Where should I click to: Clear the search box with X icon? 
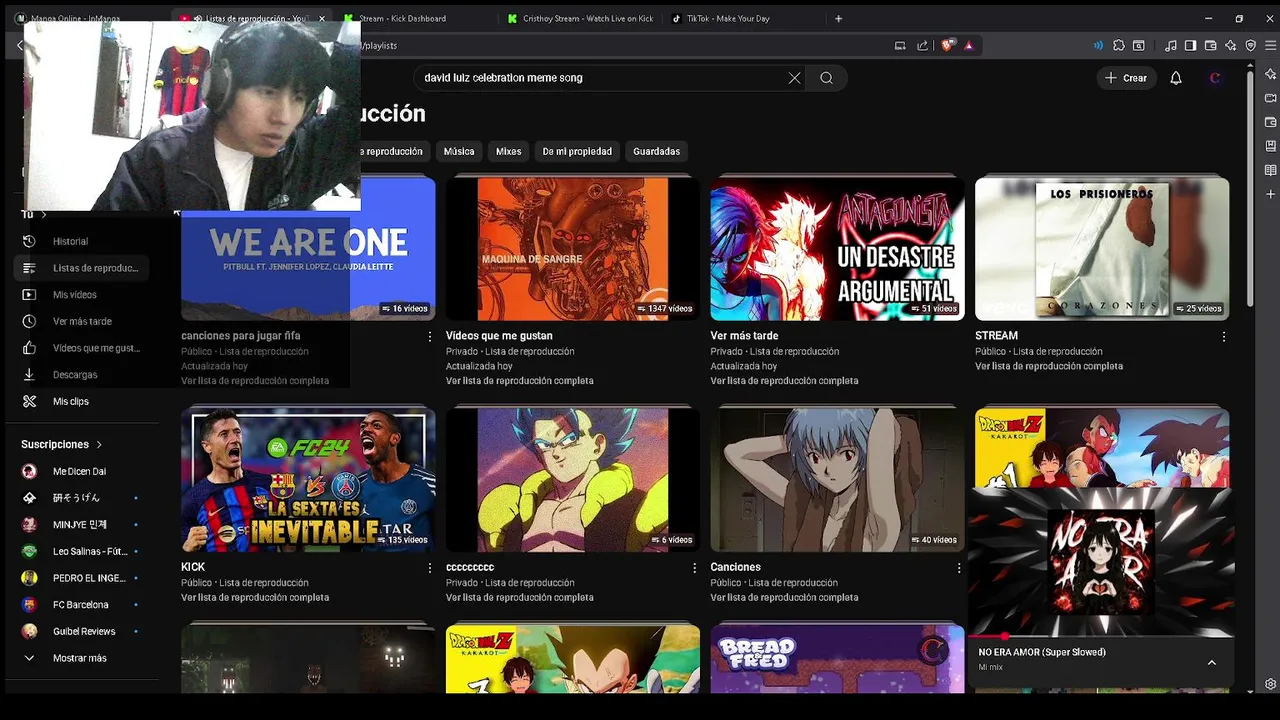click(794, 78)
